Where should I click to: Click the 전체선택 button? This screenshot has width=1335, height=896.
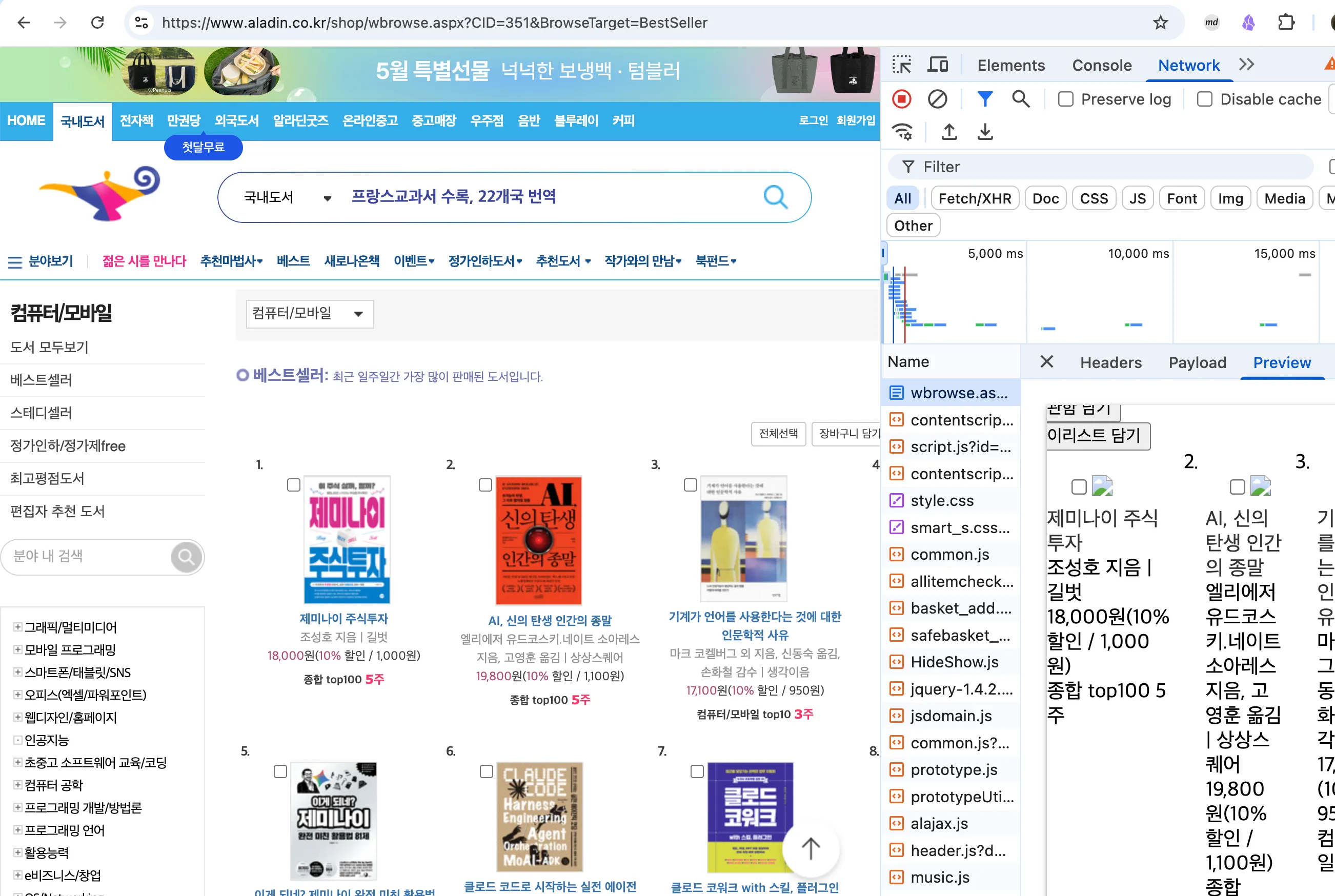(778, 434)
